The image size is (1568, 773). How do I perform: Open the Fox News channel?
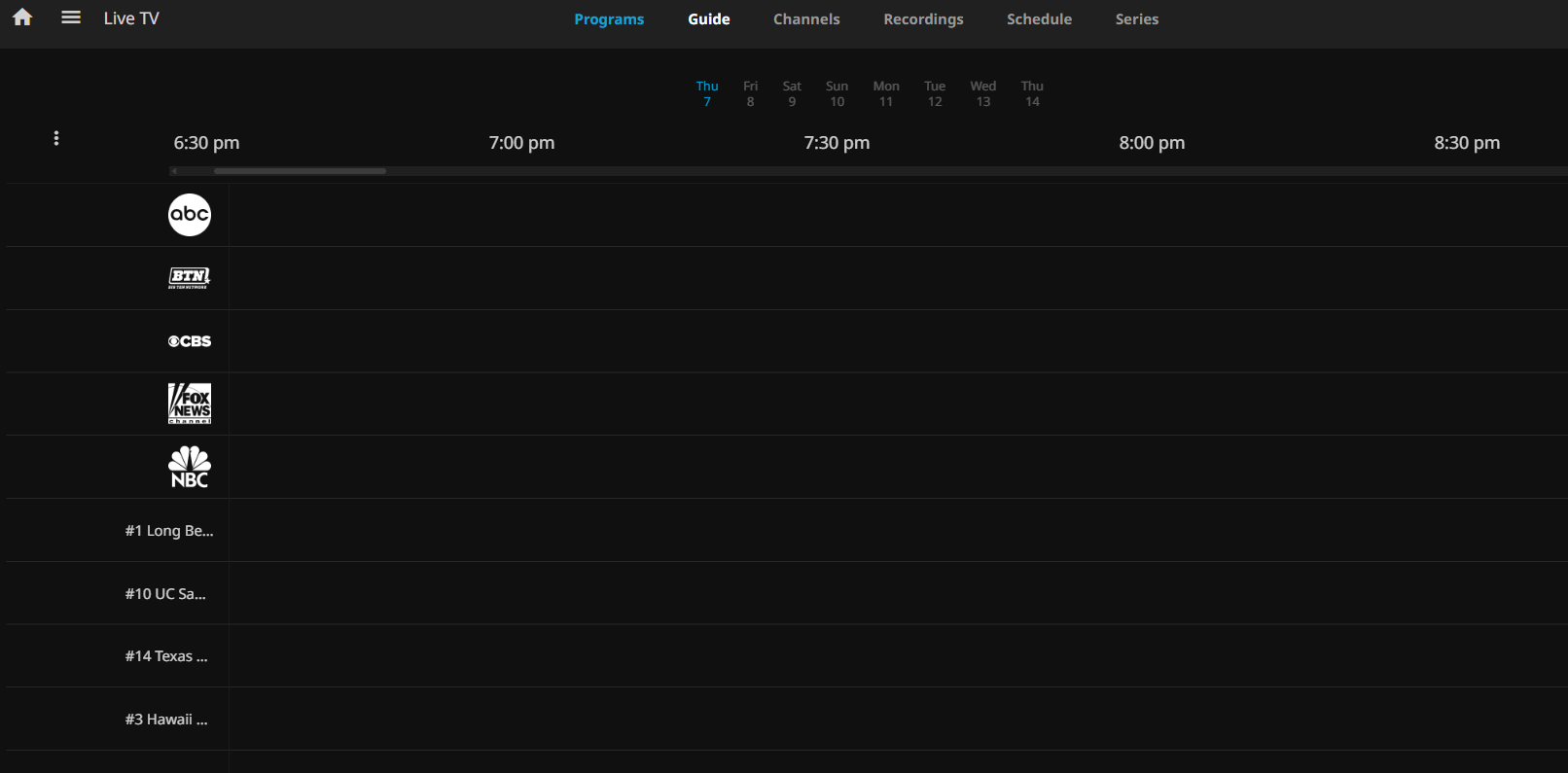pyautogui.click(x=190, y=404)
